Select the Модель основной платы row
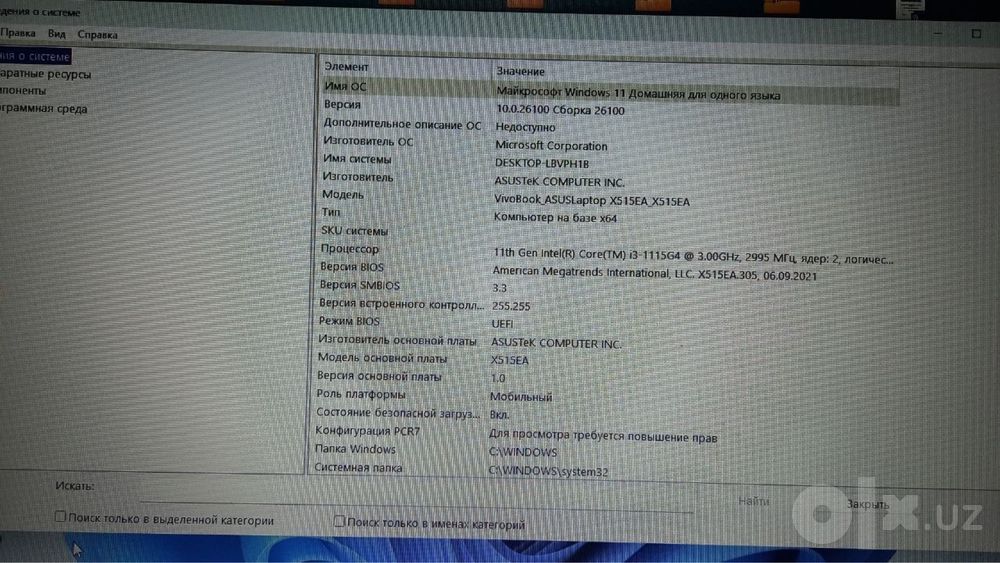This screenshot has height=563, width=1000. point(383,358)
